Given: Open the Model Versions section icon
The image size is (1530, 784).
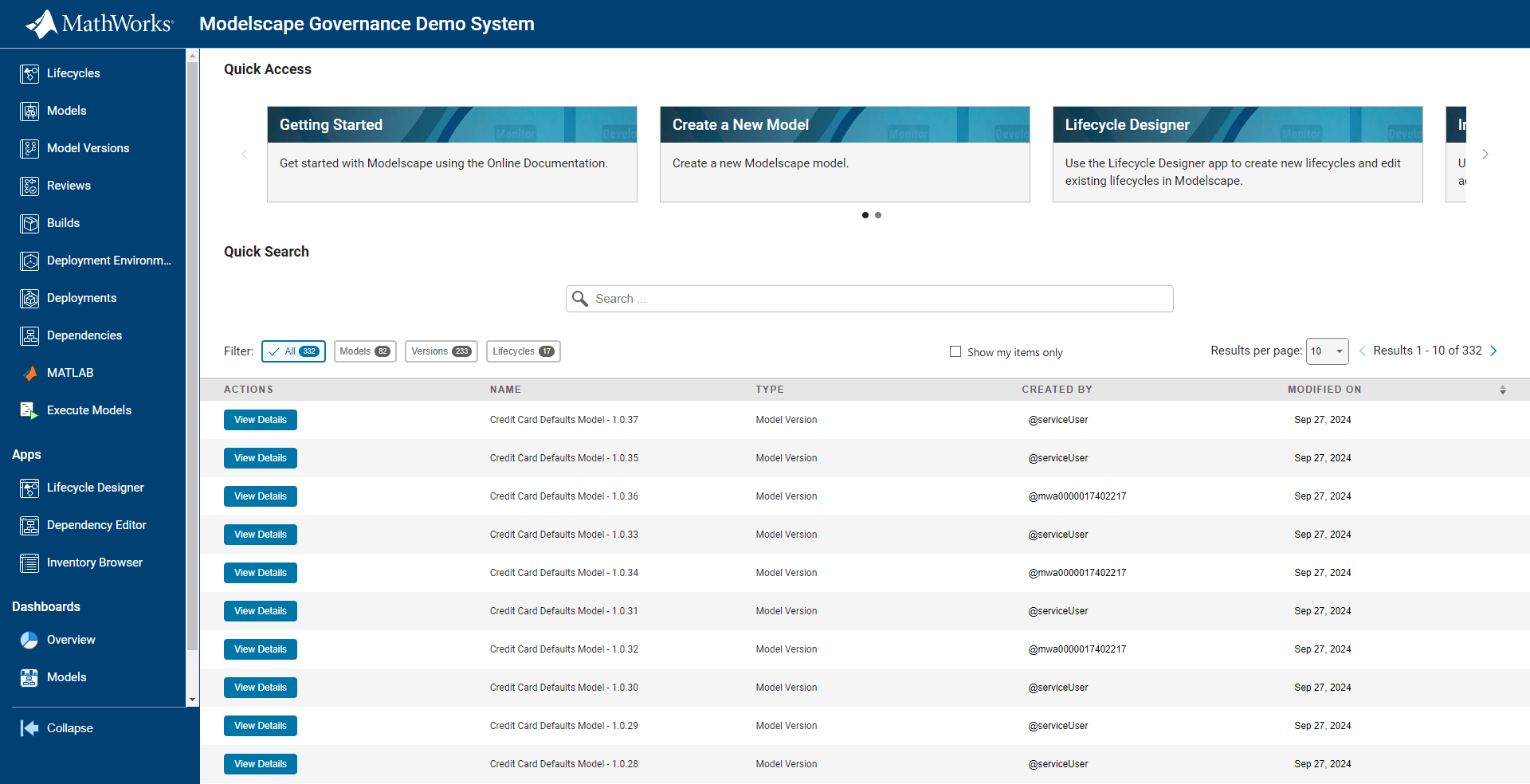Looking at the screenshot, I should pos(29,148).
